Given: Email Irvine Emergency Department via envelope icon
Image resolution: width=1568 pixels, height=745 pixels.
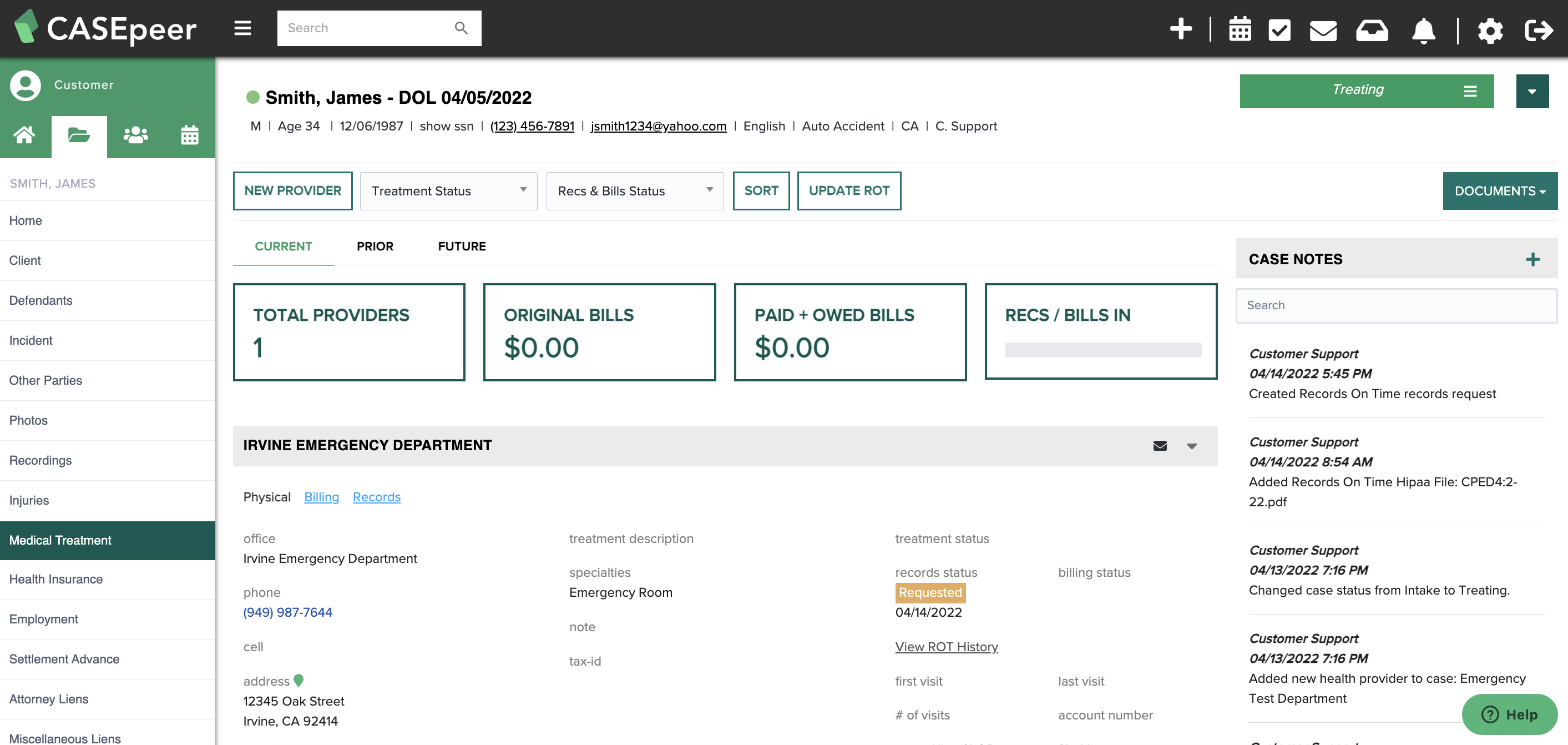Looking at the screenshot, I should coord(1160,446).
